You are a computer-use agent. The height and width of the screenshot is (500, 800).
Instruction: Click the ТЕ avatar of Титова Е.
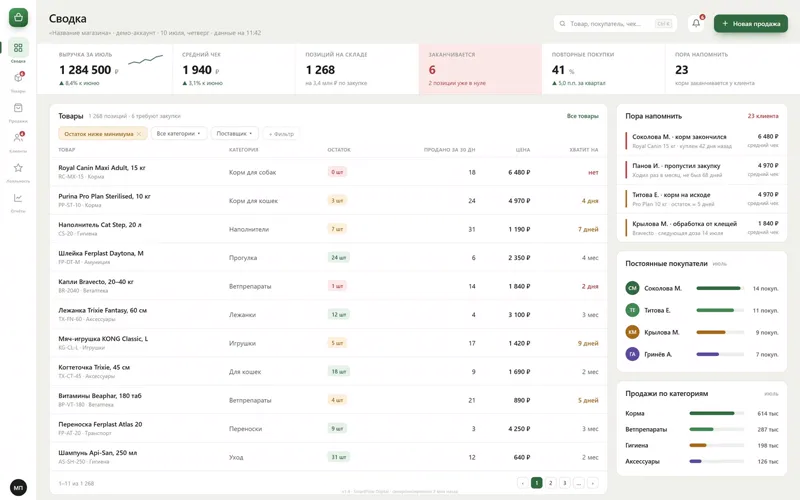pos(632,310)
